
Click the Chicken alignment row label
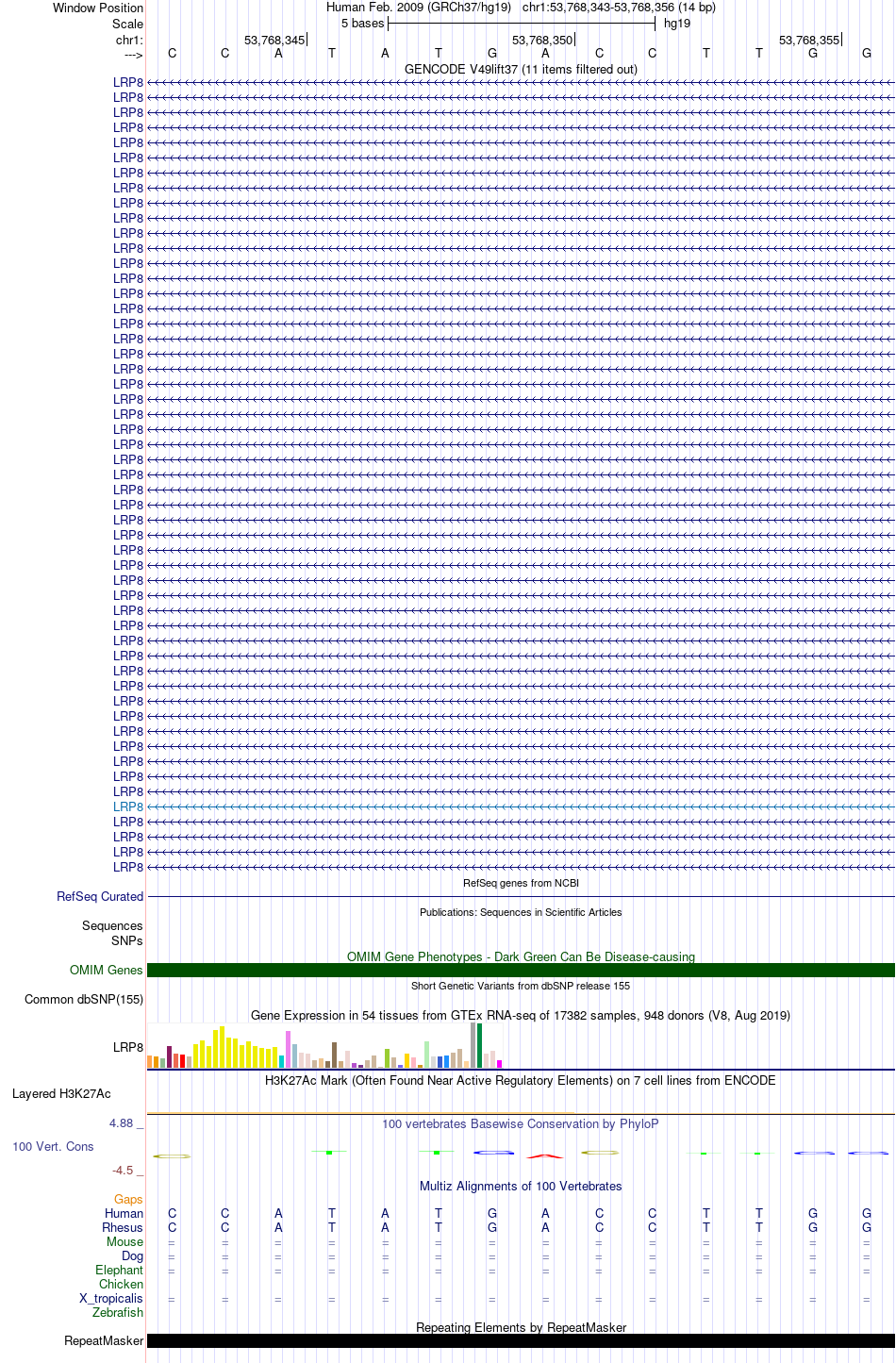tap(122, 1285)
